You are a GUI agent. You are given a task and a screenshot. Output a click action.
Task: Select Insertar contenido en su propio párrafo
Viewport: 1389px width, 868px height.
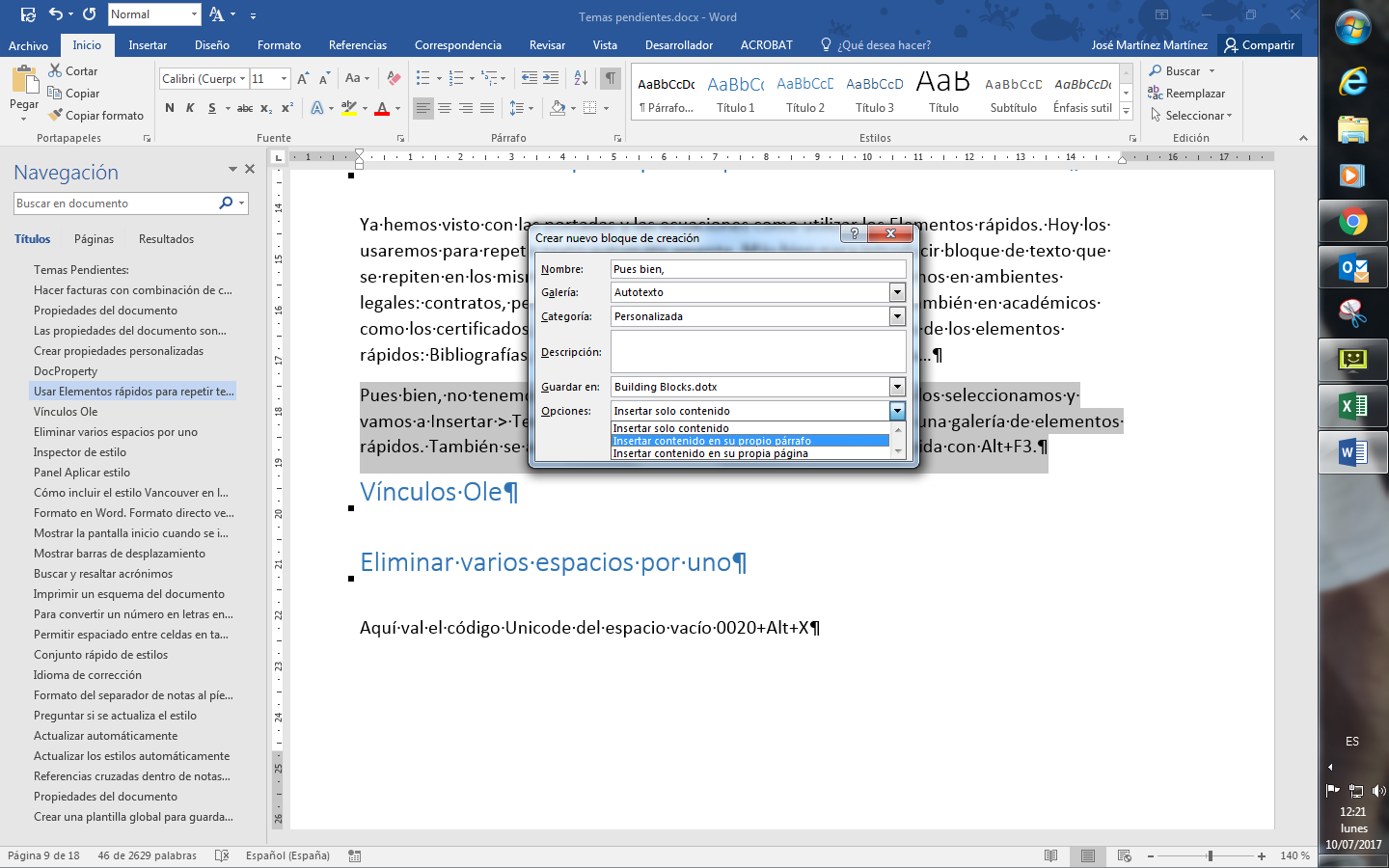(x=750, y=441)
